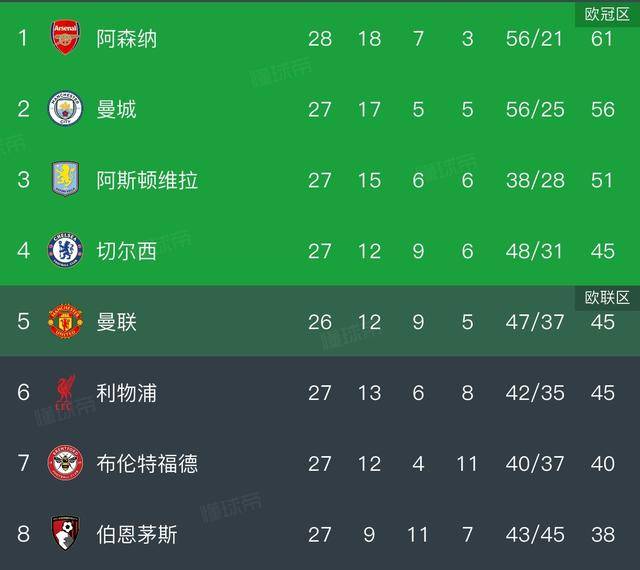Screen dimensions: 640x570
Task: Click Arsenal's 61 points value
Action: click(x=602, y=39)
